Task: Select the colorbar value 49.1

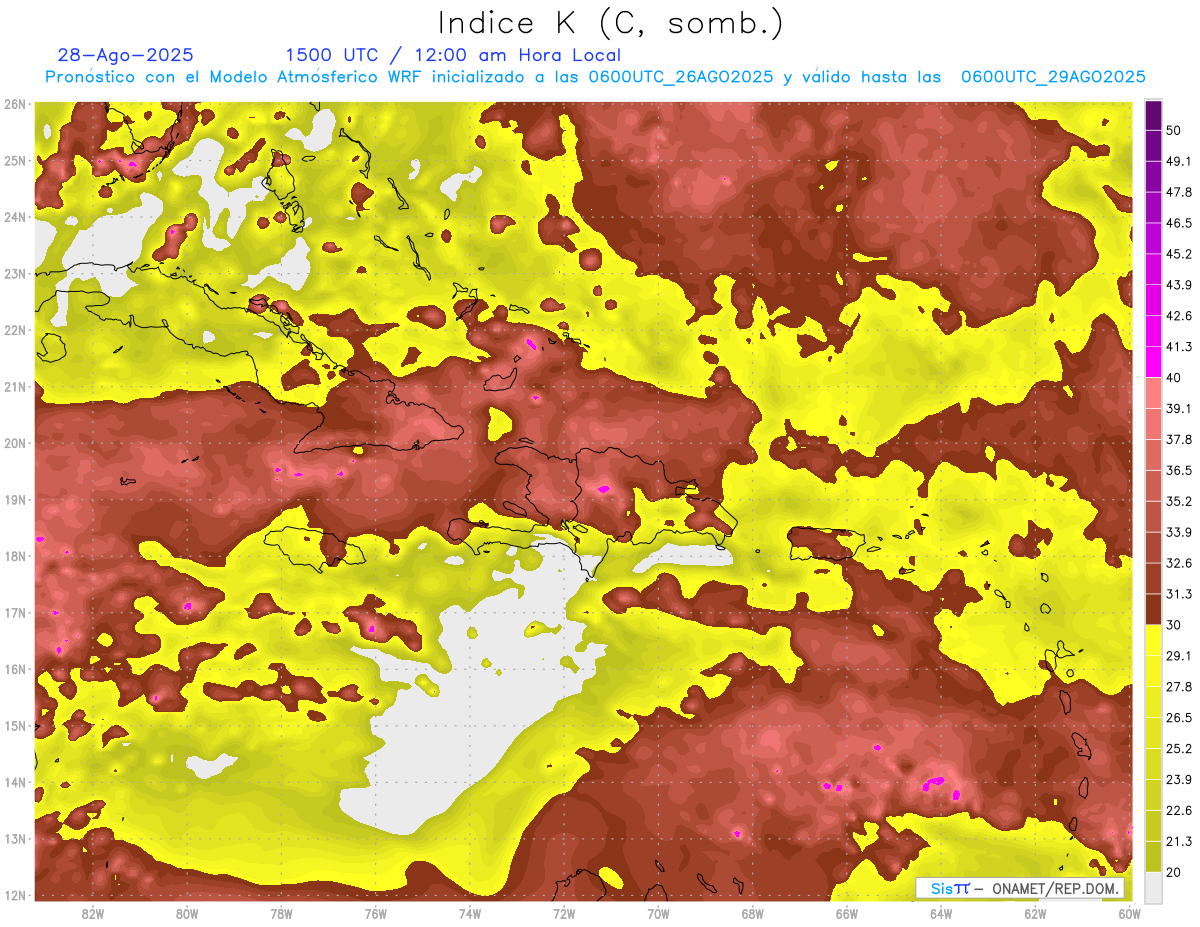Action: pos(1179,161)
